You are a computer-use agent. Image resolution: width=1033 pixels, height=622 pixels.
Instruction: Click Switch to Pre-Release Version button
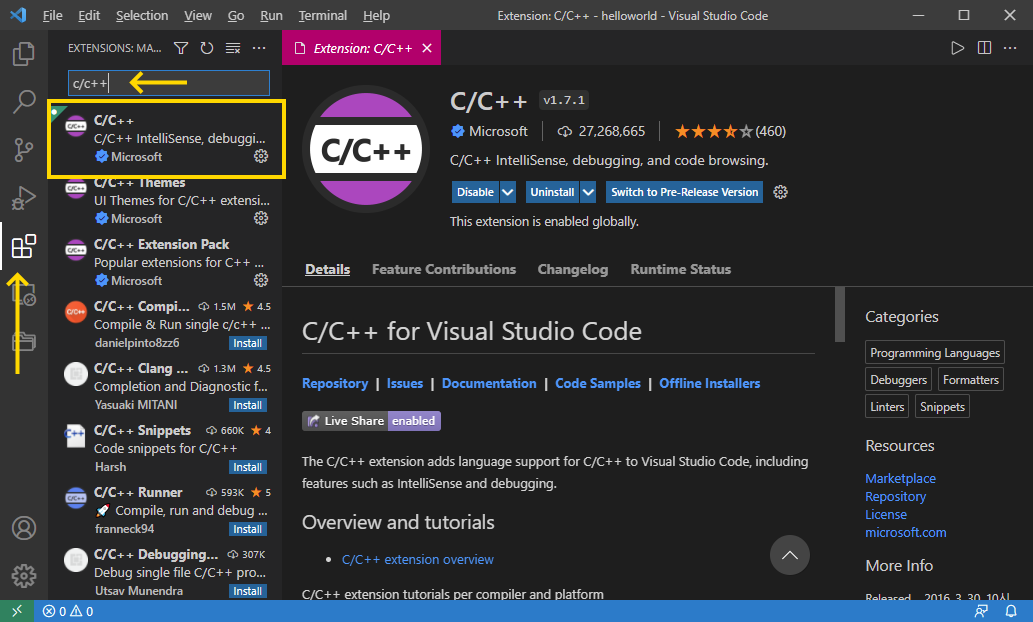(x=684, y=192)
